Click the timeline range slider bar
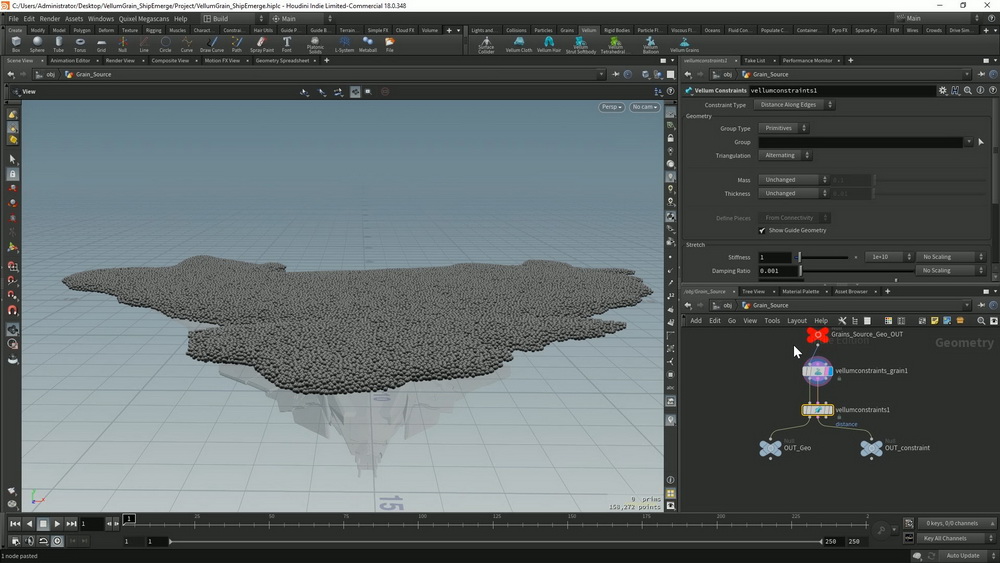Viewport: 1000px width, 563px height. (495, 541)
